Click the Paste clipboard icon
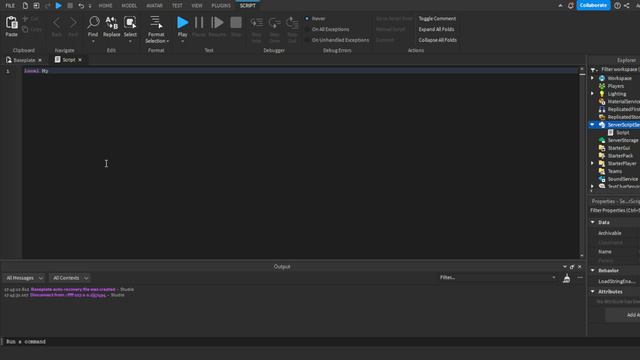This screenshot has width=640, height=360. point(11,23)
